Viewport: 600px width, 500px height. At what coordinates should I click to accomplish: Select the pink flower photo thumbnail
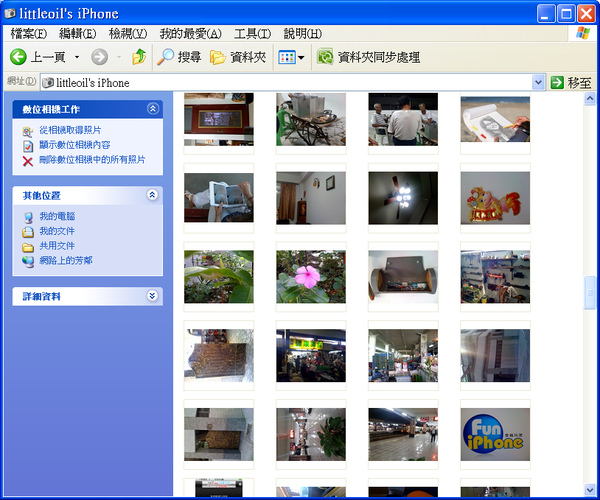(x=311, y=277)
